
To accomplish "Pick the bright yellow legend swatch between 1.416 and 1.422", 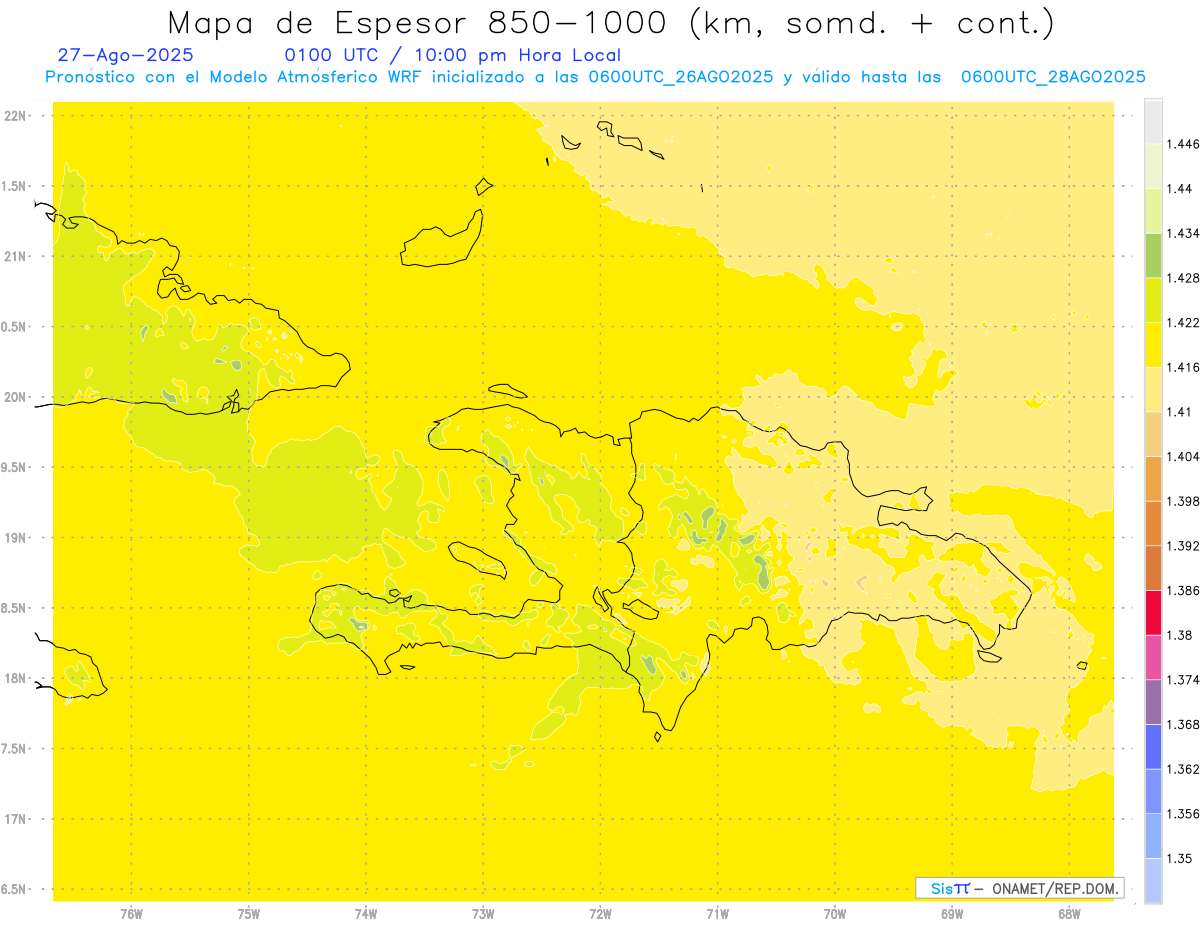I will 1153,345.
